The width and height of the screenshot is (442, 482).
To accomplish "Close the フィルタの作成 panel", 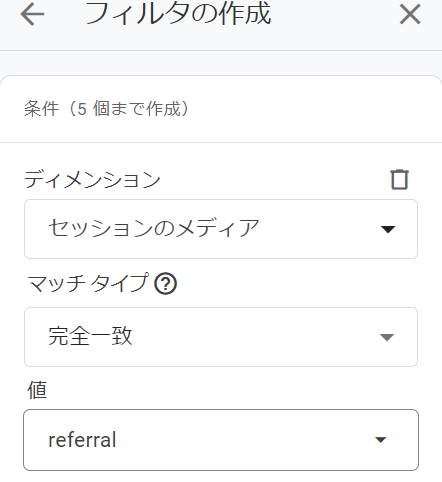I will [410, 14].
